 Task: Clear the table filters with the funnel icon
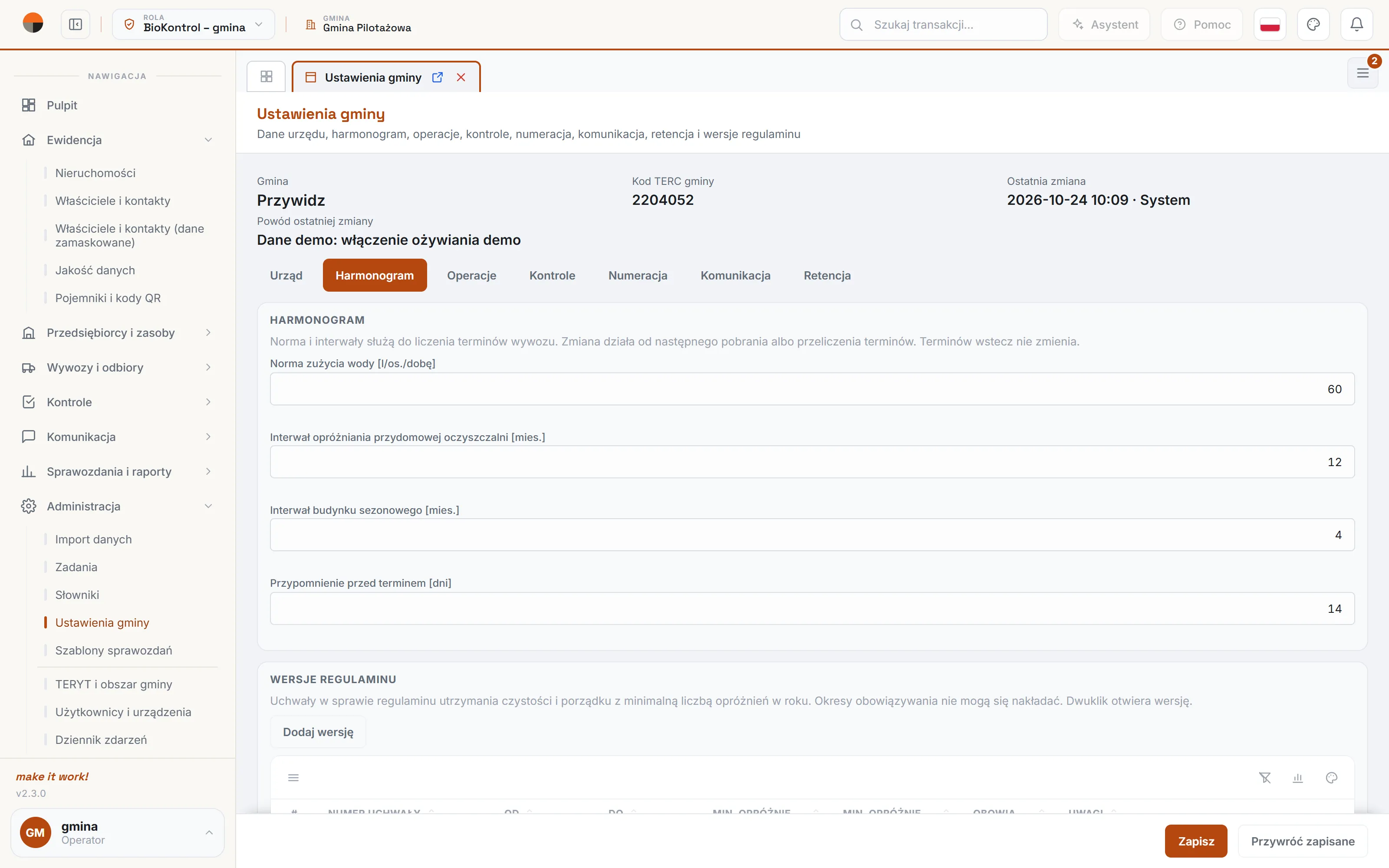pos(1265,778)
